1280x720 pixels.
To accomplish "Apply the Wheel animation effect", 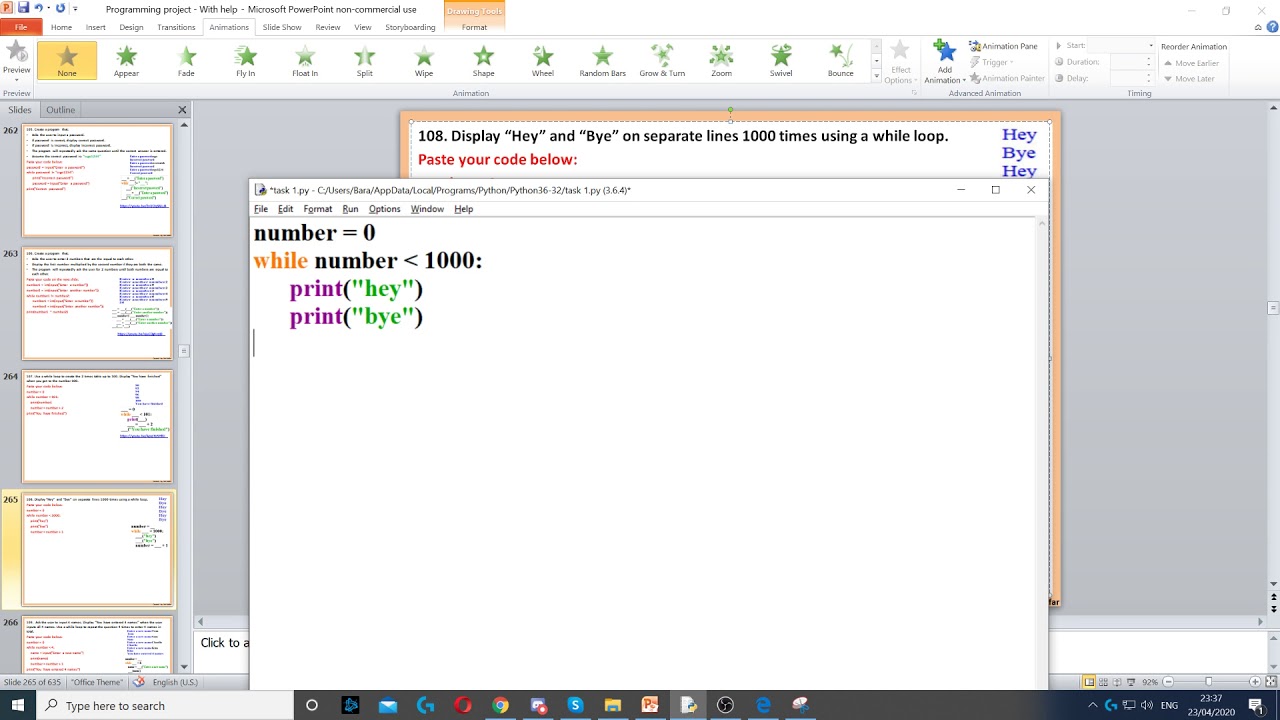I will (543, 61).
